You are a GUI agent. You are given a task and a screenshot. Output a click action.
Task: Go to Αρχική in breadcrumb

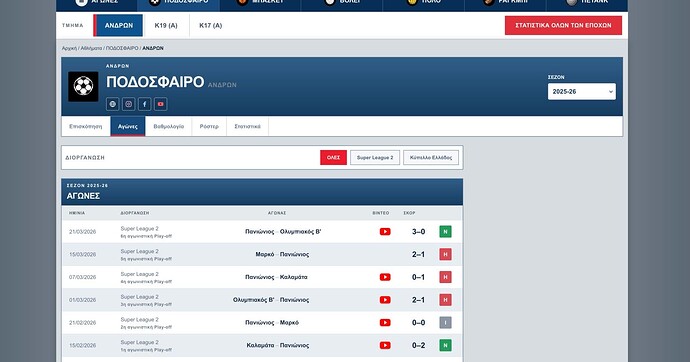pos(69,48)
